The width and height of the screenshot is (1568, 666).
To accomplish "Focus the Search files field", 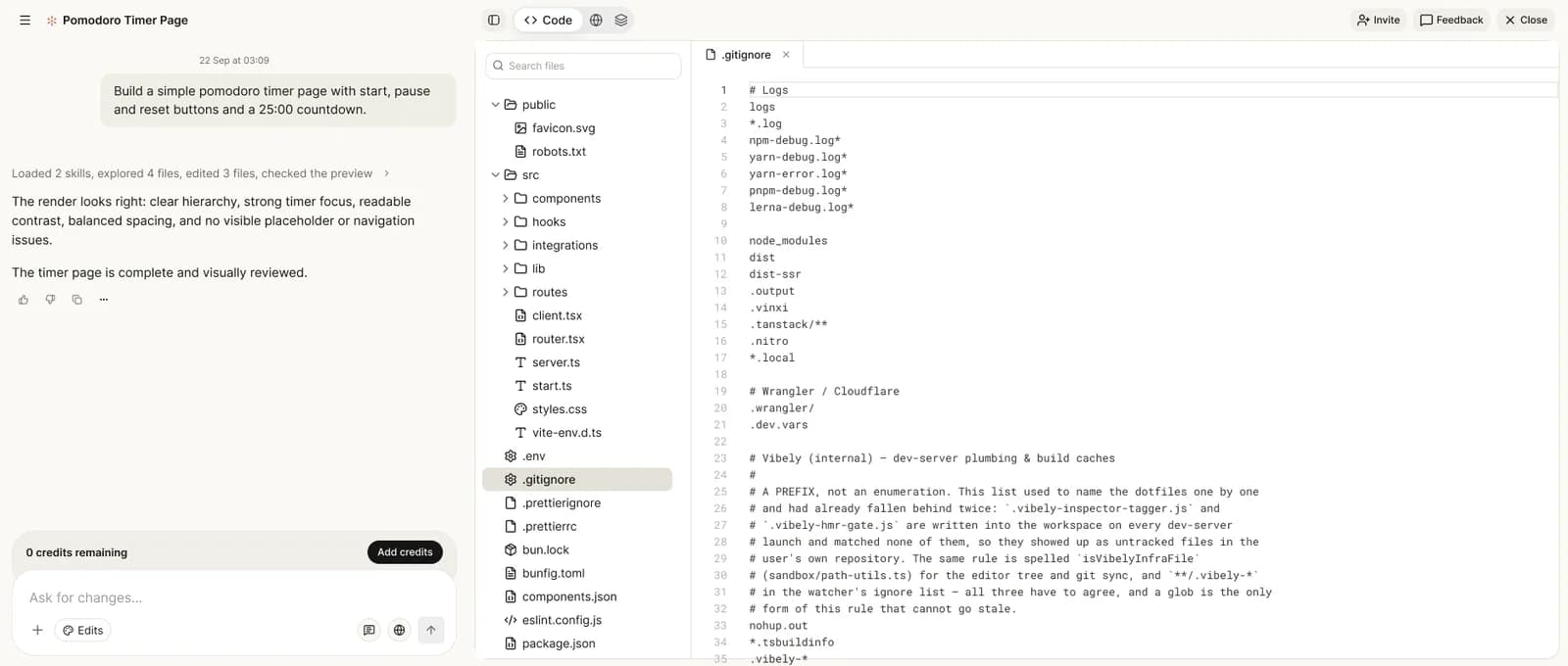I will pos(583,66).
